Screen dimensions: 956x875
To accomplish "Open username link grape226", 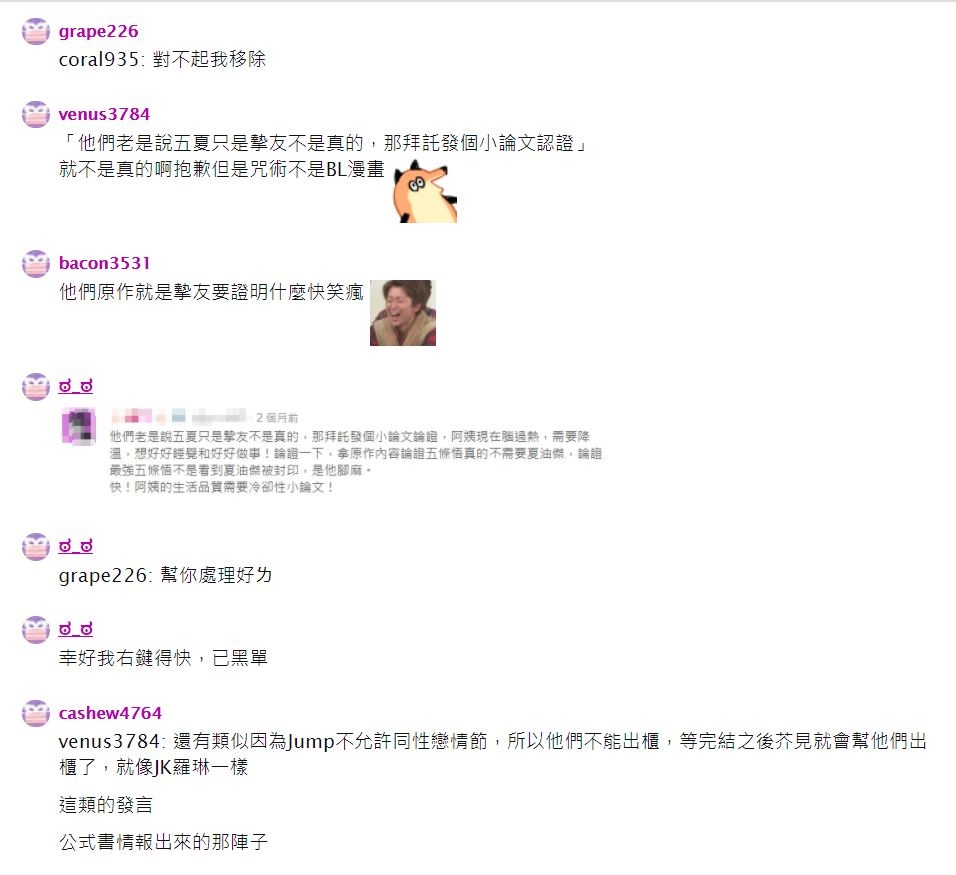I will point(98,31).
